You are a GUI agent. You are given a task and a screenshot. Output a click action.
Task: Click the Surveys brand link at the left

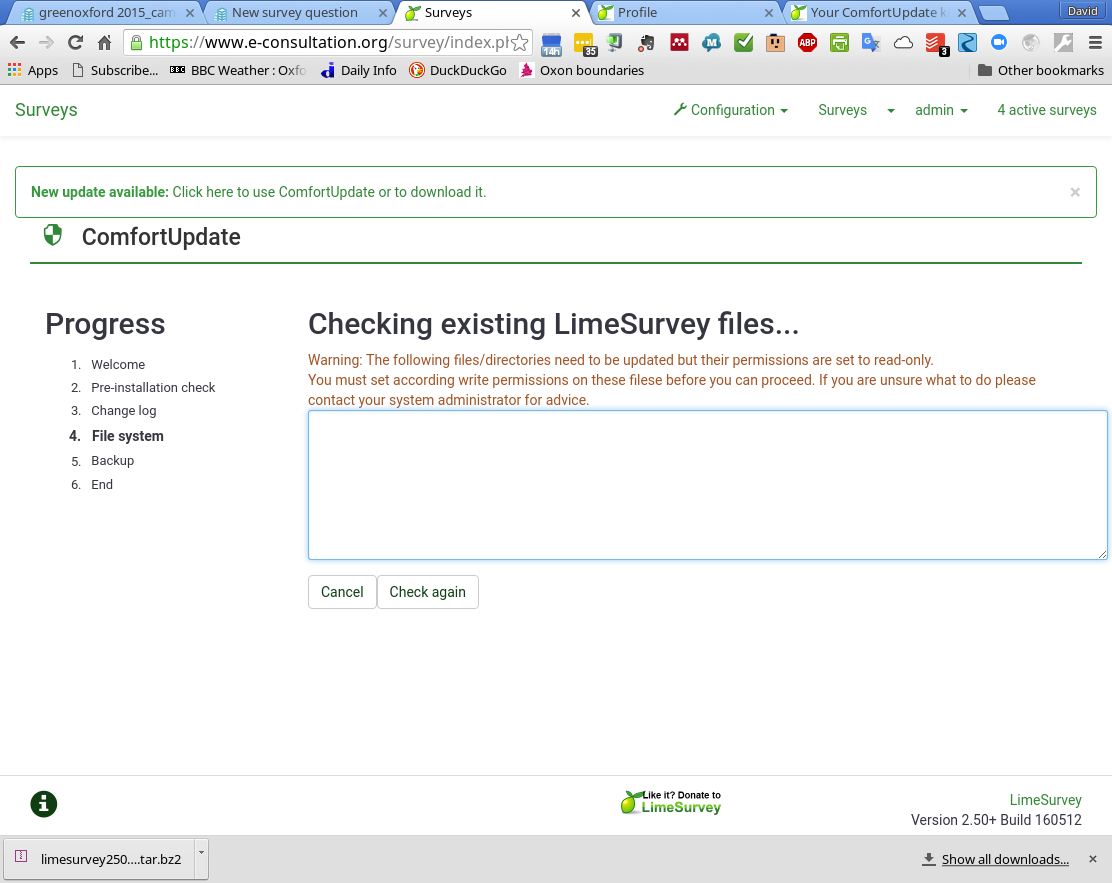[46, 110]
